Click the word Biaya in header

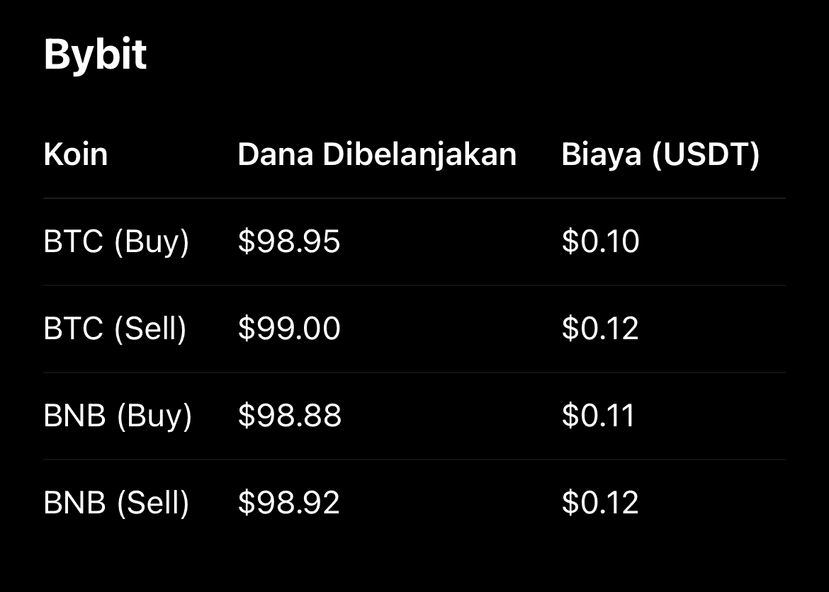tap(602, 155)
